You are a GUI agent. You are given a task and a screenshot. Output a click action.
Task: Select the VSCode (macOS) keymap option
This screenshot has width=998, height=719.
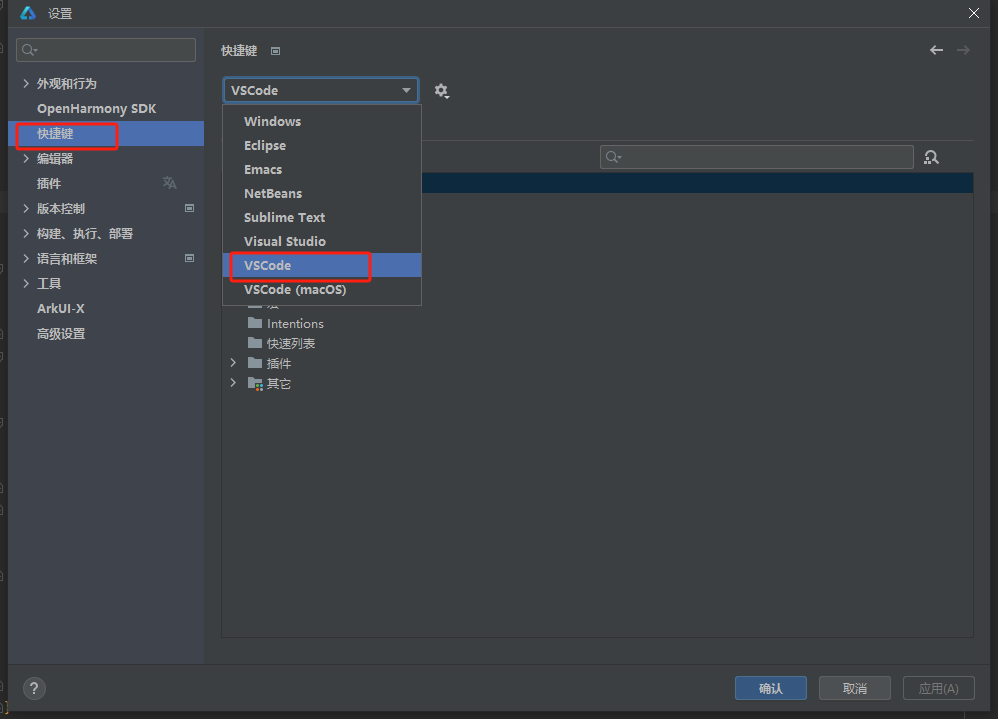321,290
